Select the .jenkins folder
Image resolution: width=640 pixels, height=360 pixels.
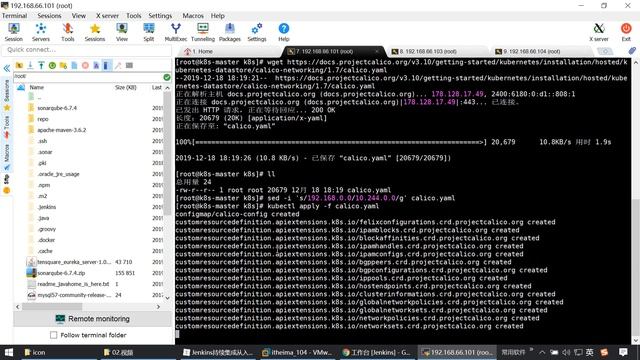pos(47,207)
